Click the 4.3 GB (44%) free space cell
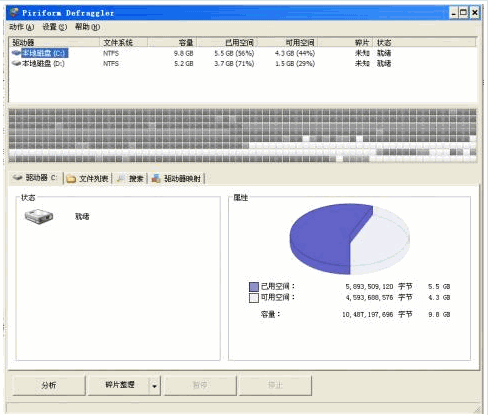 tap(295, 53)
